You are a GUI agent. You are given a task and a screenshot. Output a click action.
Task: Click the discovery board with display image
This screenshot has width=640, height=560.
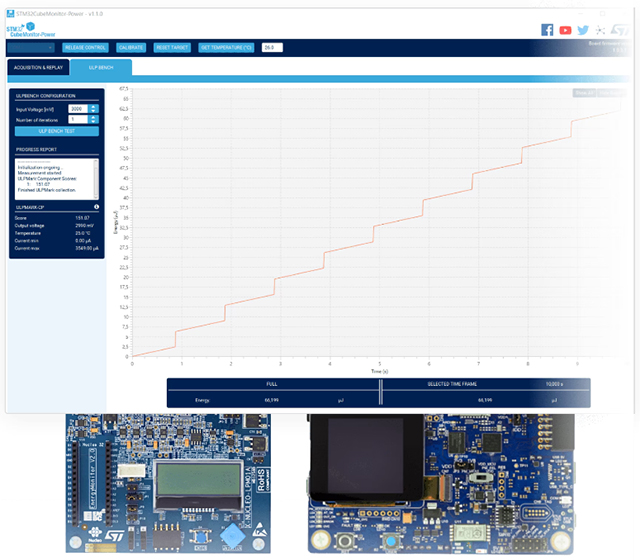point(441,483)
